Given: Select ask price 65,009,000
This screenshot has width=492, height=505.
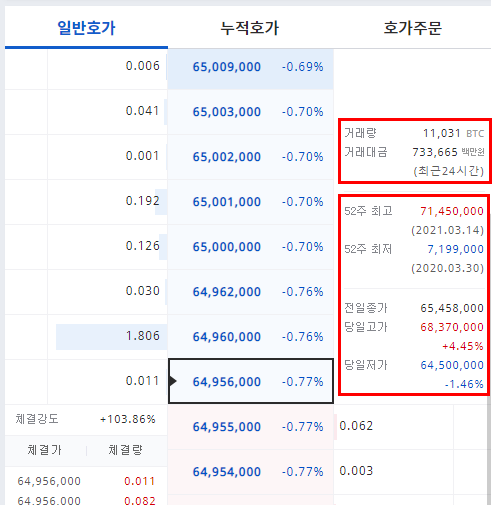Looking at the screenshot, I should point(227,67).
